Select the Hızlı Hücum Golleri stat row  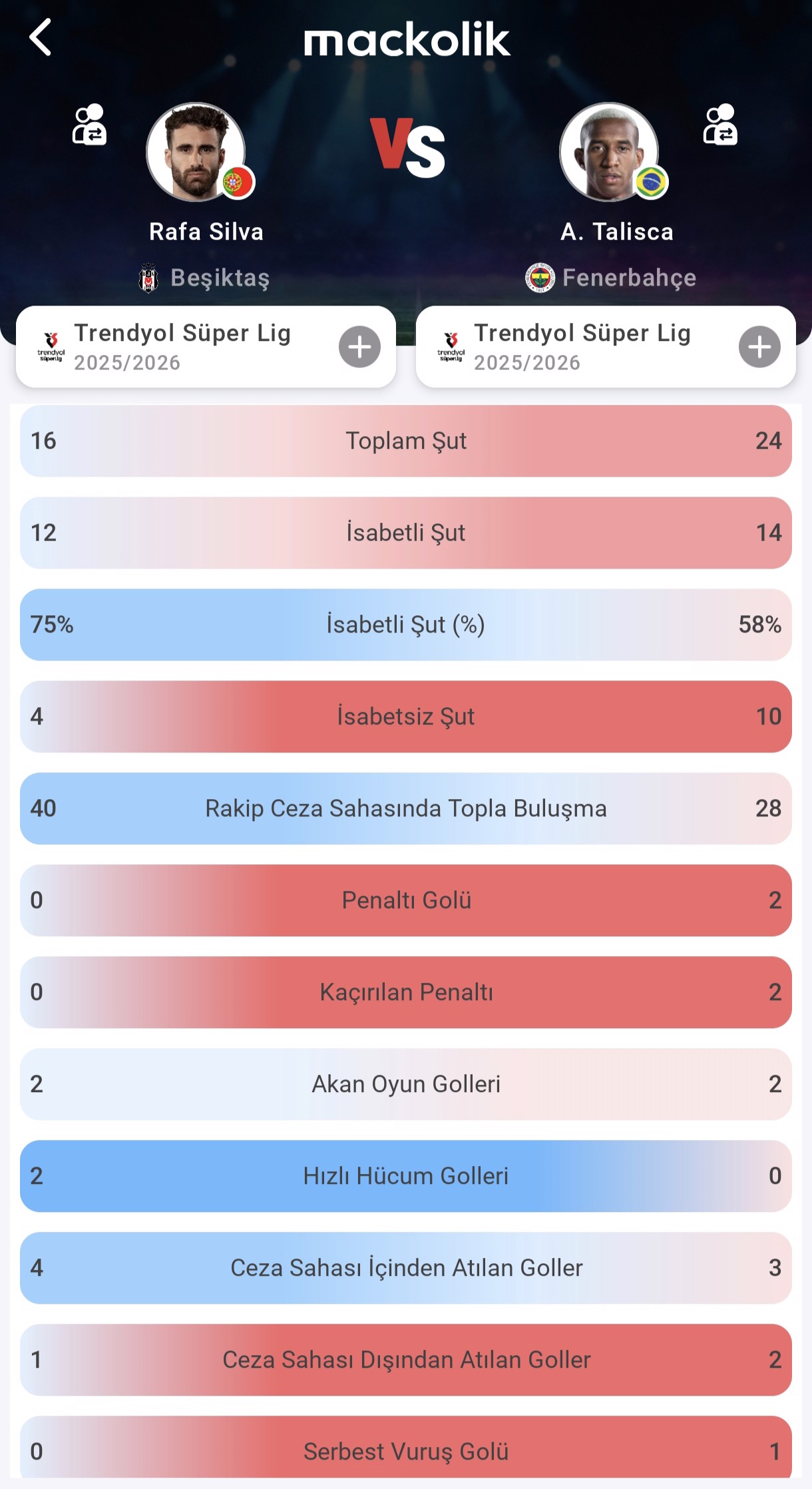(406, 1176)
